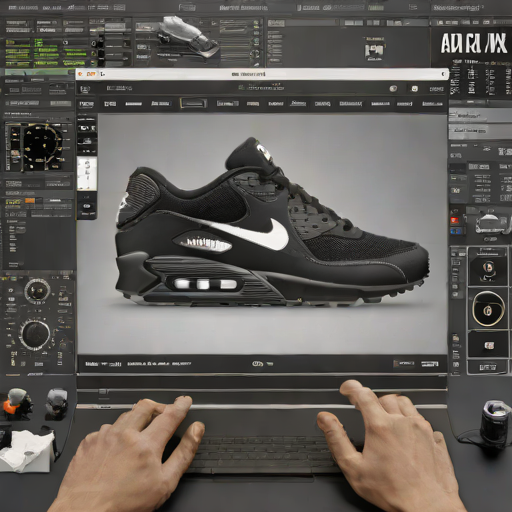Click the black sneaker image in the main canvas
Screen dimensions: 512x512
click(x=272, y=223)
